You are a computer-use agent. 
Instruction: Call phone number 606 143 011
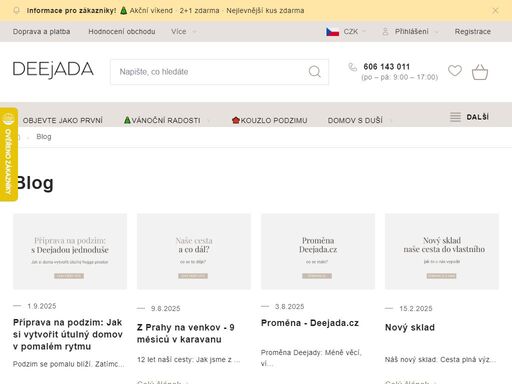click(387, 67)
